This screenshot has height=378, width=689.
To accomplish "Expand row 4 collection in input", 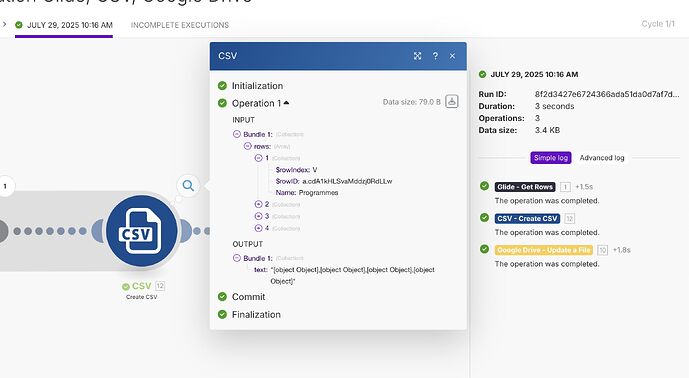I will pos(258,228).
